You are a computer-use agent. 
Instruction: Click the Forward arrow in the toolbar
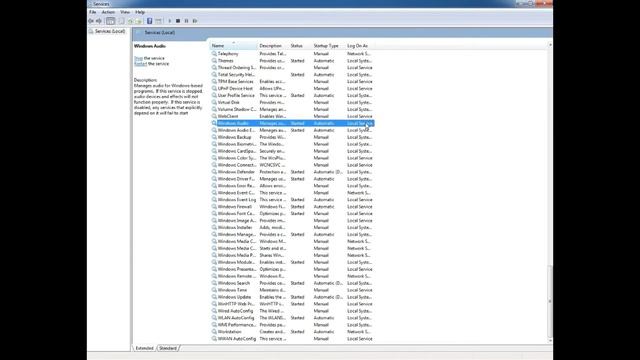(99, 21)
